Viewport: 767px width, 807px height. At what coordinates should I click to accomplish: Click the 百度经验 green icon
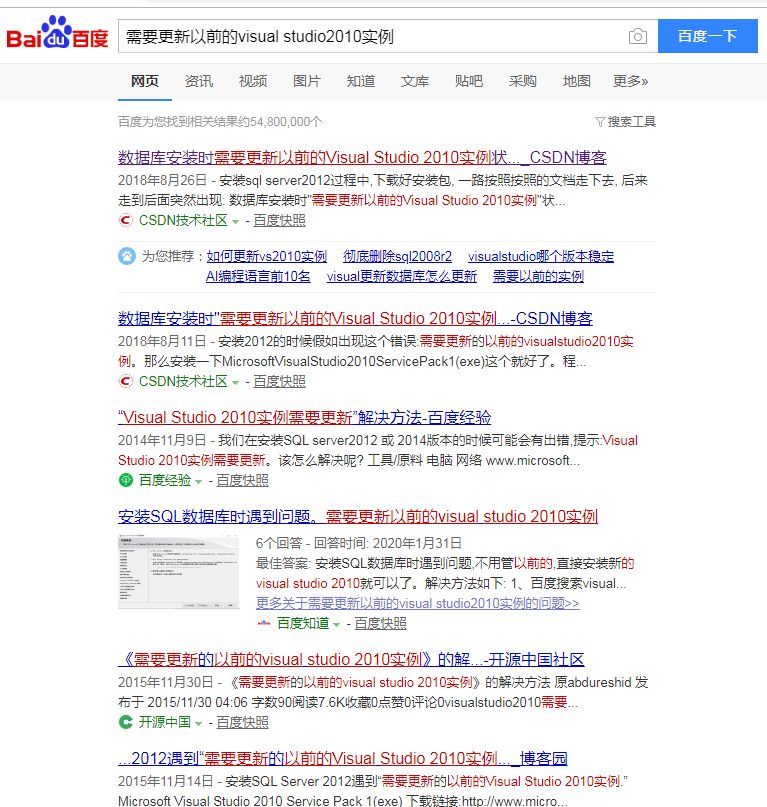(x=126, y=480)
